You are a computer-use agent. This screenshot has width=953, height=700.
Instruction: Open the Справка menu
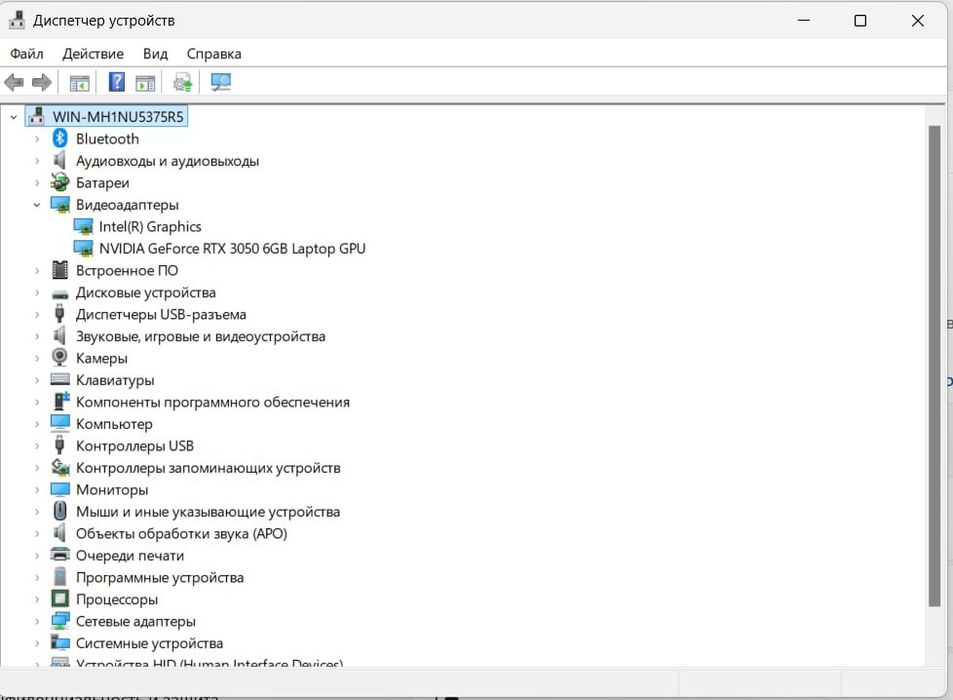(x=214, y=54)
